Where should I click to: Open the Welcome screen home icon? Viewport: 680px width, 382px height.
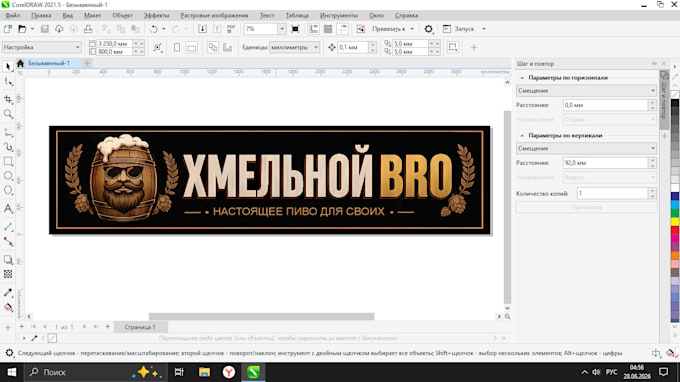coord(20,63)
